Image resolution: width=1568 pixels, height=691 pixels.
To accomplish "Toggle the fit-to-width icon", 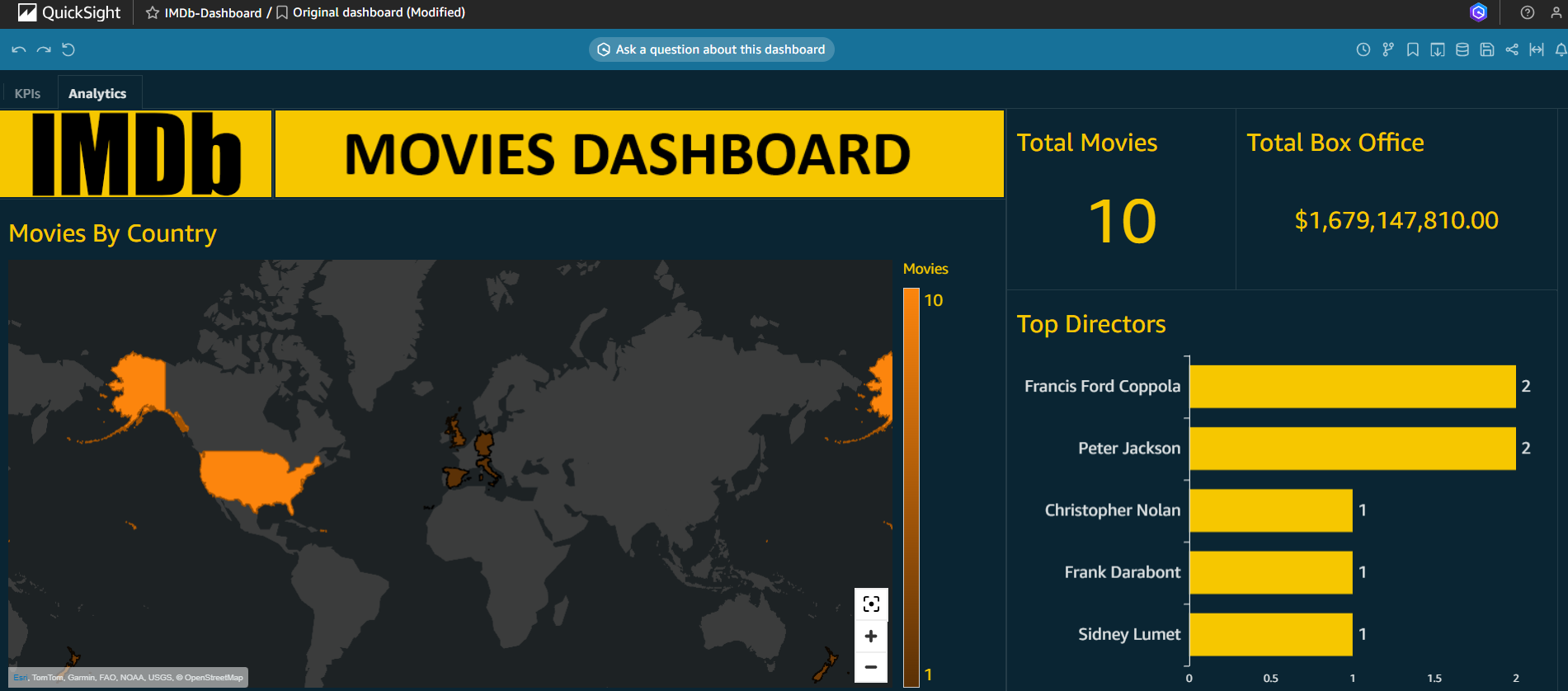I will [1537, 49].
